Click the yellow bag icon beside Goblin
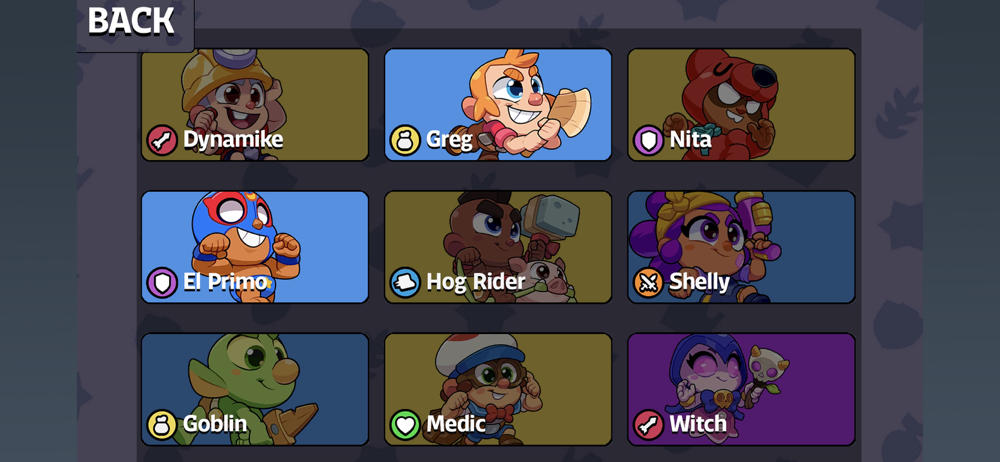Screen dimensions: 1000x462 point(162,425)
